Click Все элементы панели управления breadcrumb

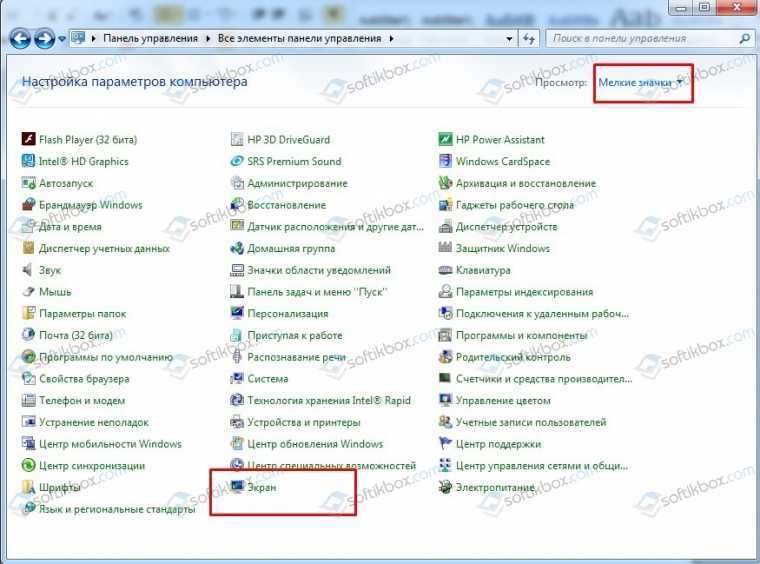(x=300, y=38)
